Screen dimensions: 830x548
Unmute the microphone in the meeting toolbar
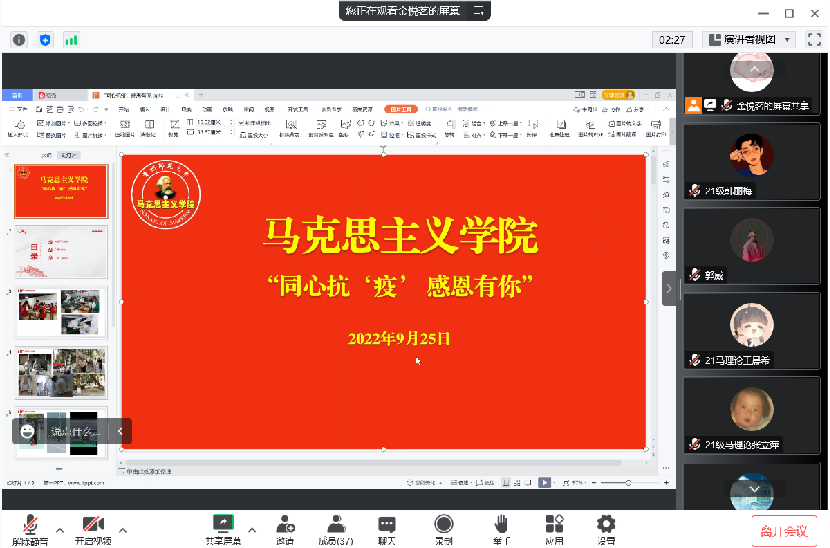31,525
